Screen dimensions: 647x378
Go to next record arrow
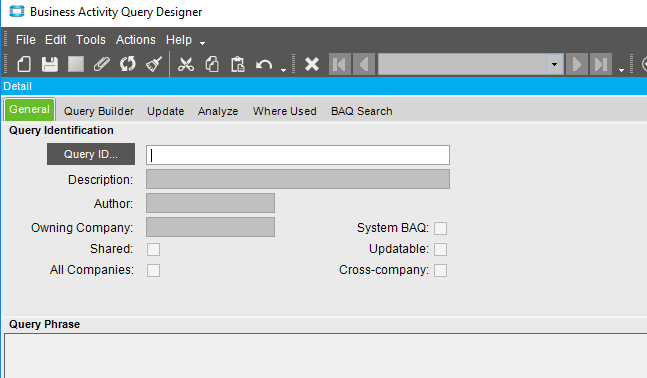point(576,64)
